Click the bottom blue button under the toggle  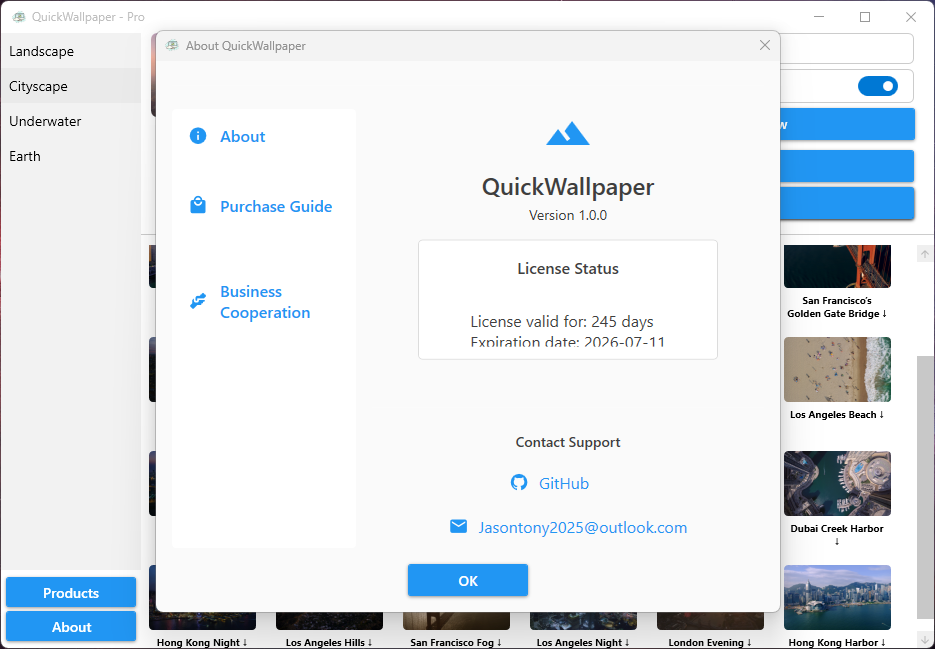pos(847,203)
